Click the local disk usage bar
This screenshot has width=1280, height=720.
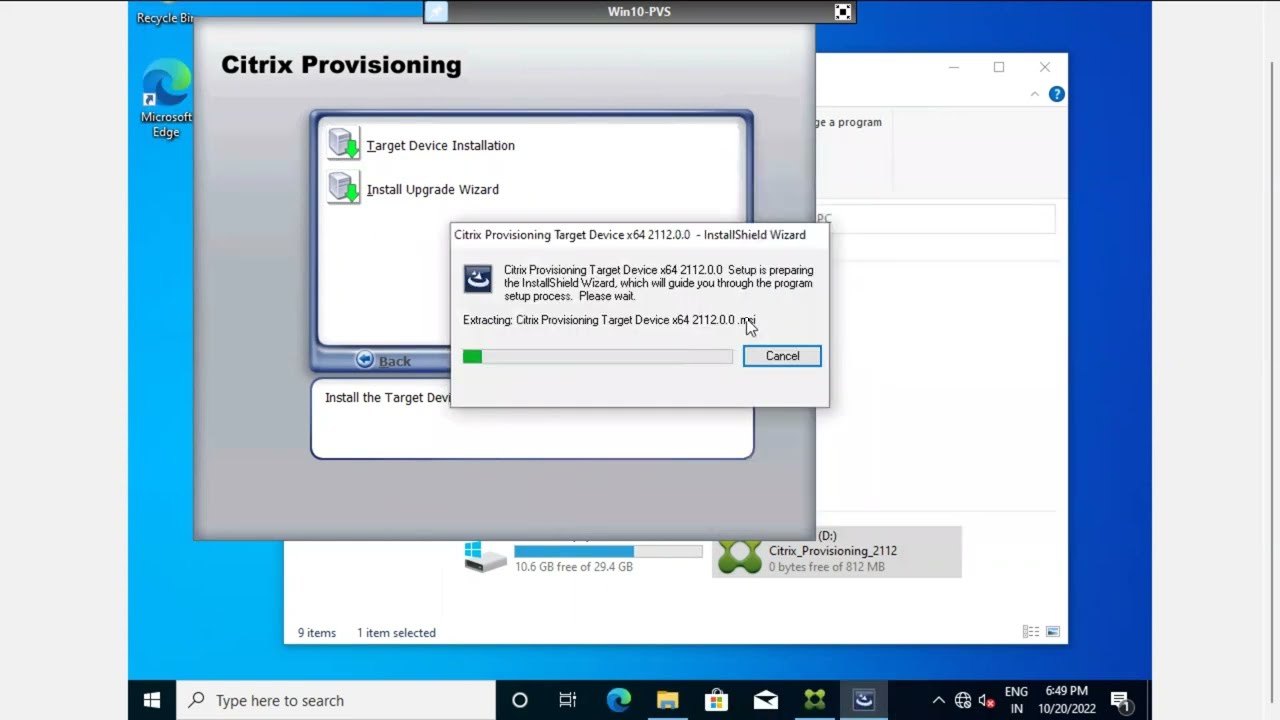(x=608, y=551)
